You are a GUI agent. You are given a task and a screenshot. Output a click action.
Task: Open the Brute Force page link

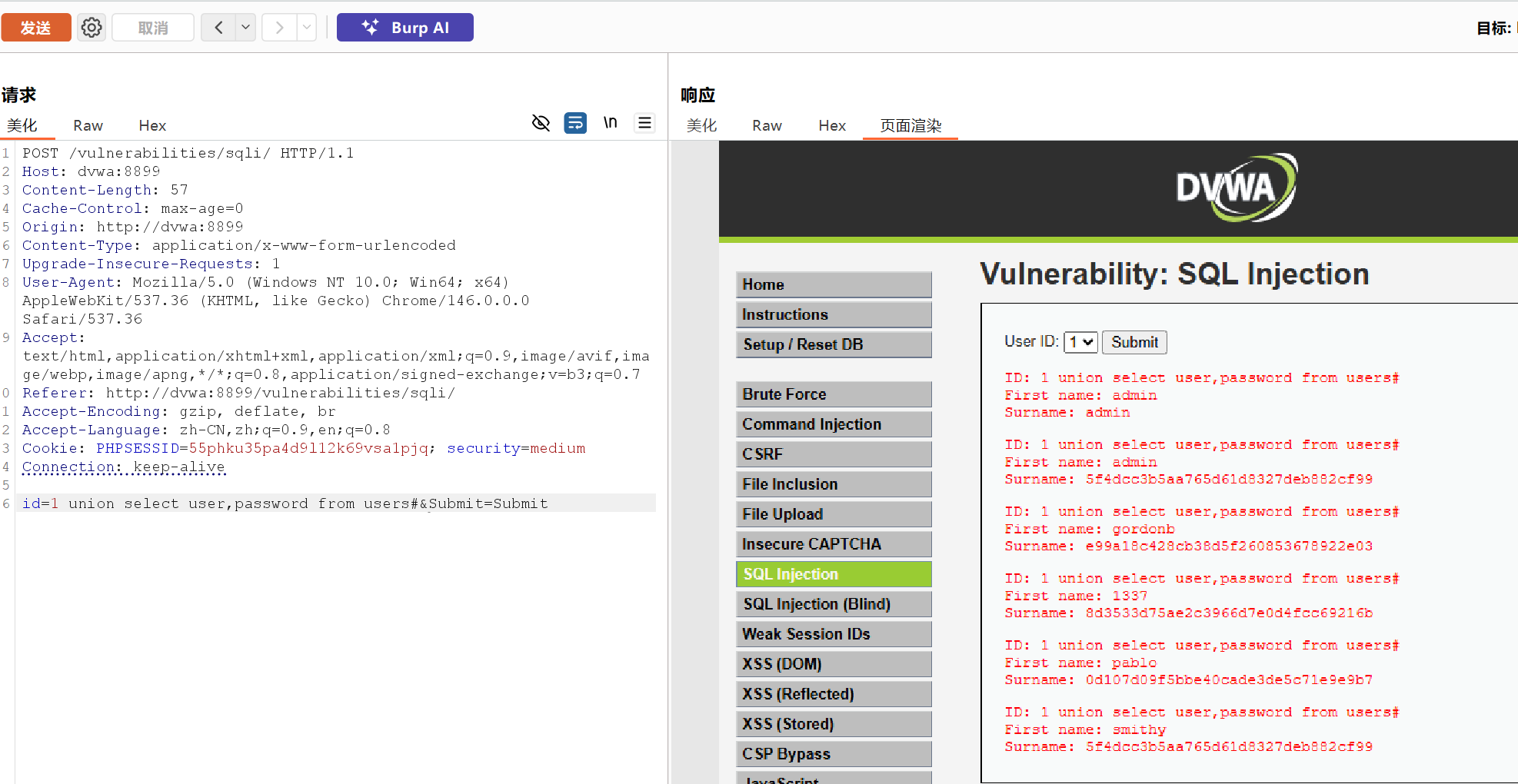click(x=834, y=394)
